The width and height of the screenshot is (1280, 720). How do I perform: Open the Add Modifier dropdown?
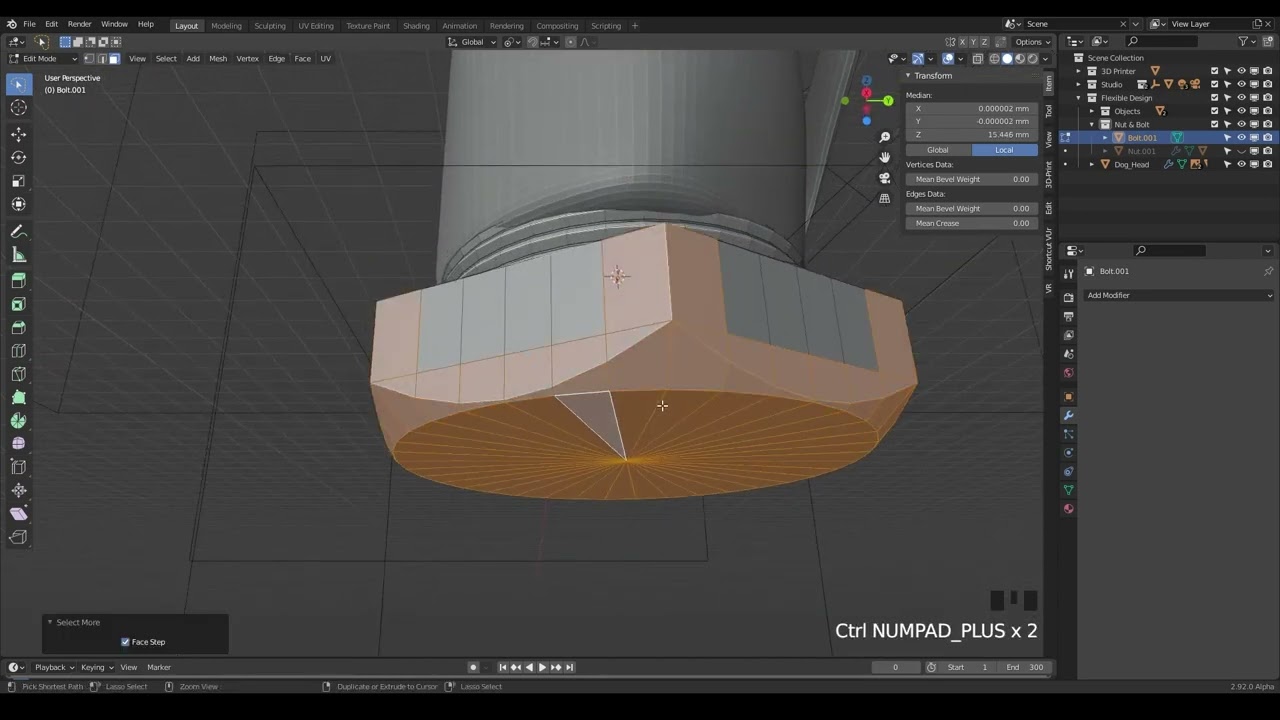coord(1179,295)
